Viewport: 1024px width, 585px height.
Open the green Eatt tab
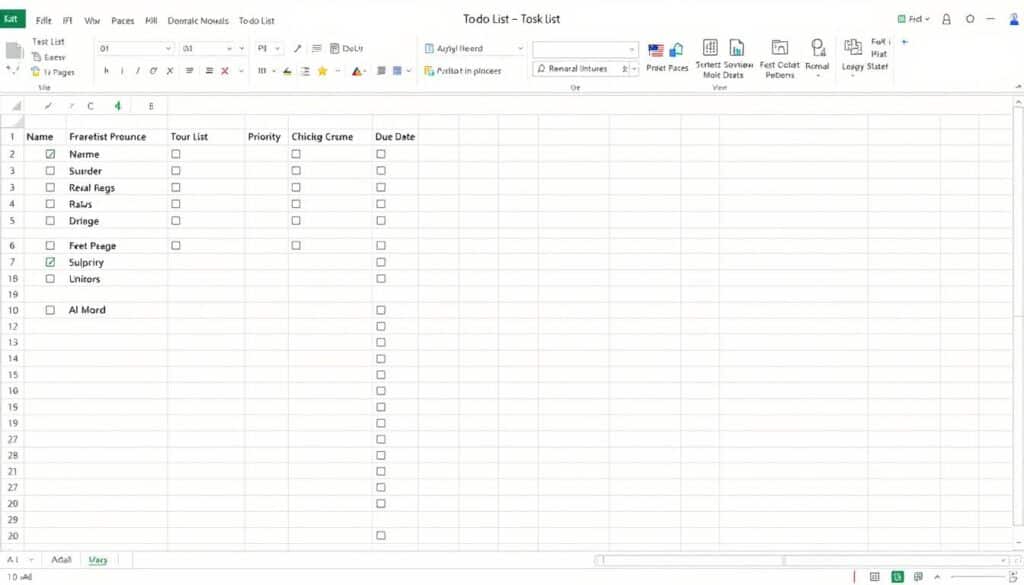[12, 19]
